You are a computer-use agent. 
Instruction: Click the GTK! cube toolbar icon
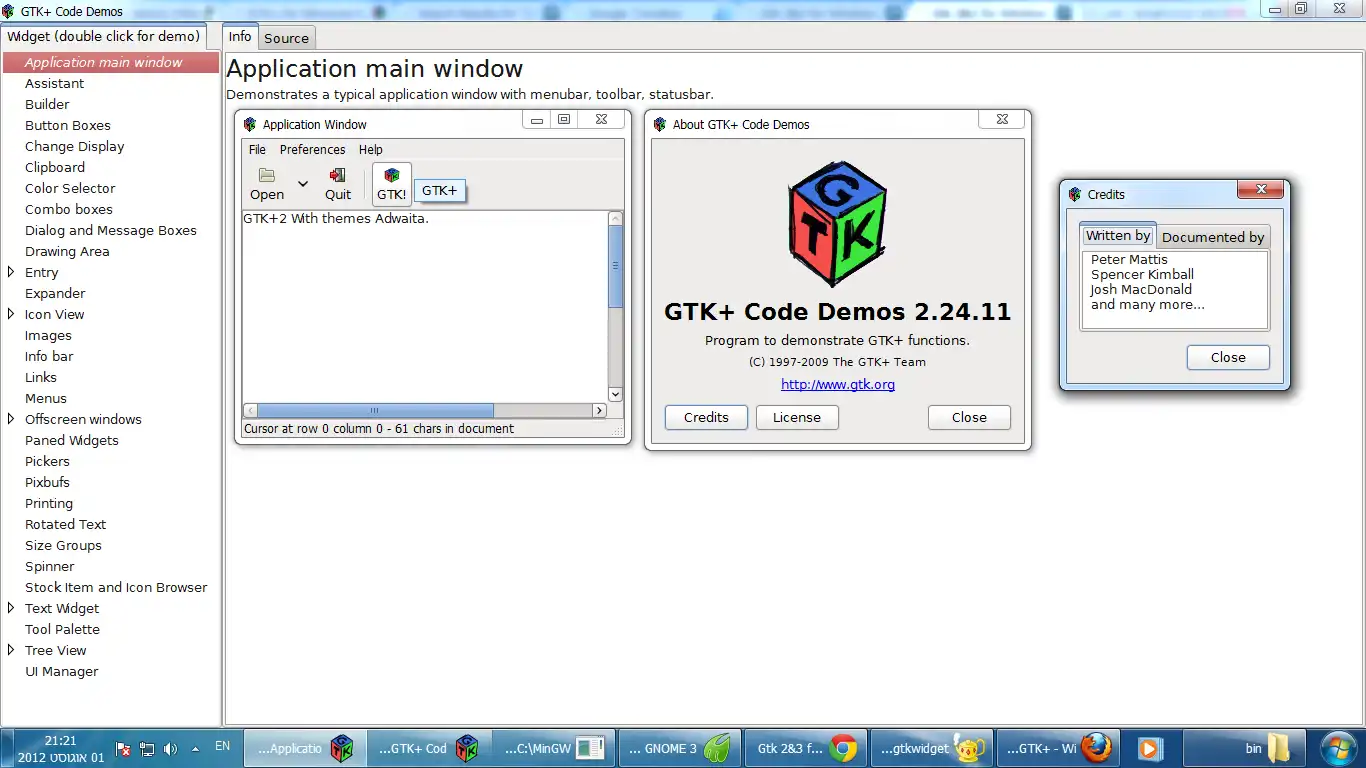coord(391,175)
